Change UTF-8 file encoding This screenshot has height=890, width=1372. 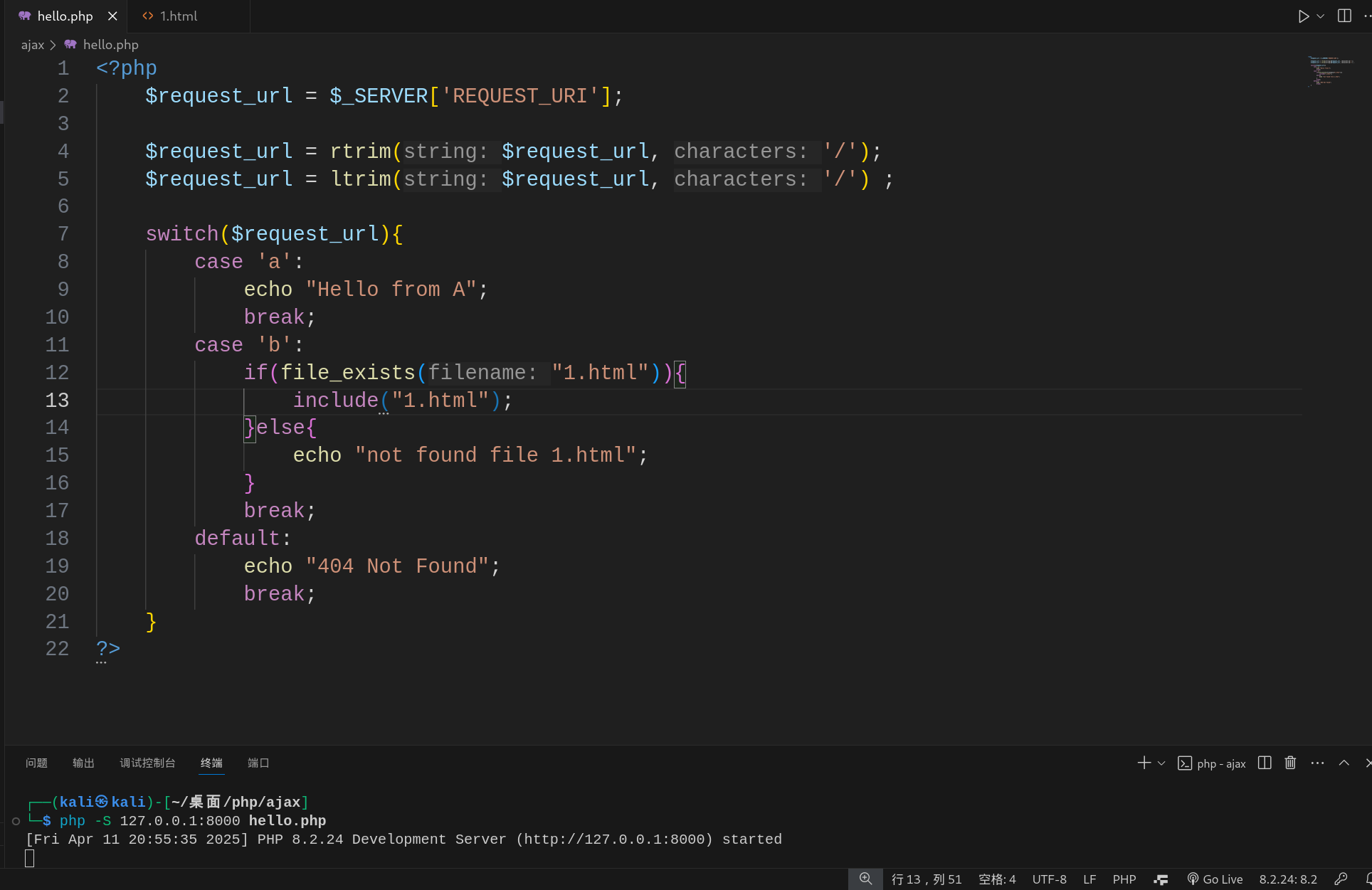point(1049,879)
